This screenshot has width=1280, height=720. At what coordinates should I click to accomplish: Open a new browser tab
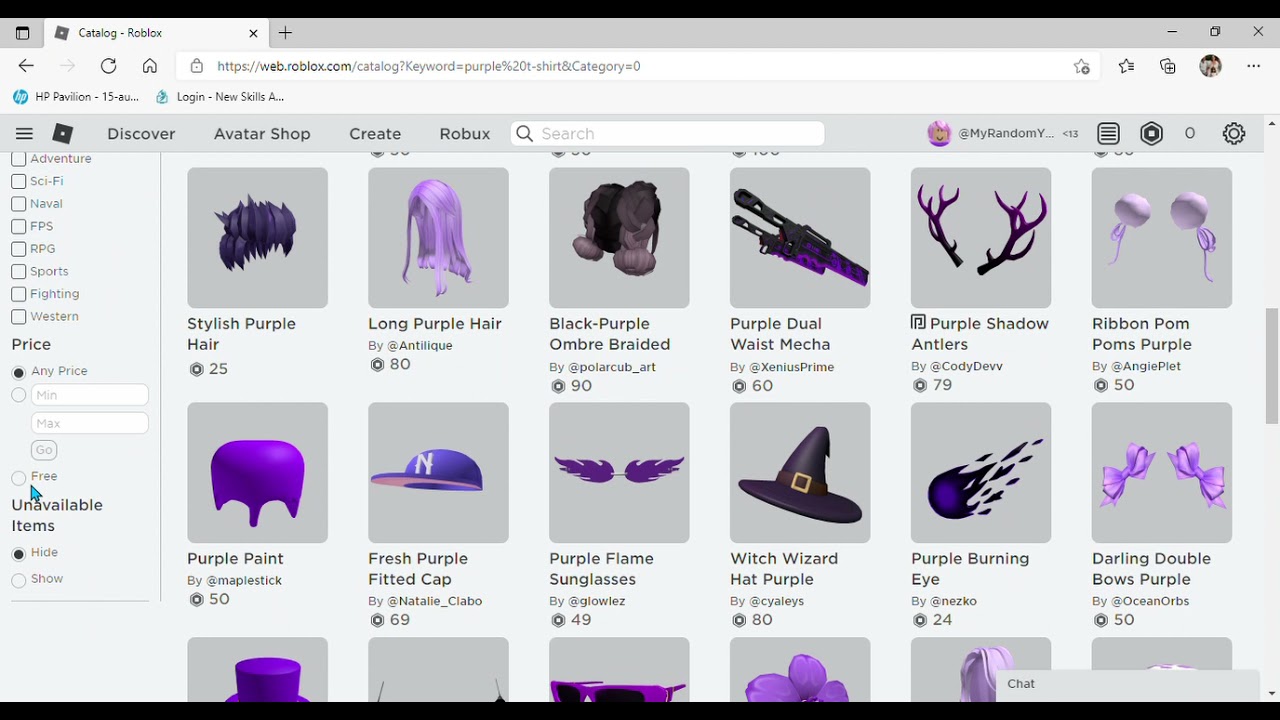pyautogui.click(x=285, y=33)
